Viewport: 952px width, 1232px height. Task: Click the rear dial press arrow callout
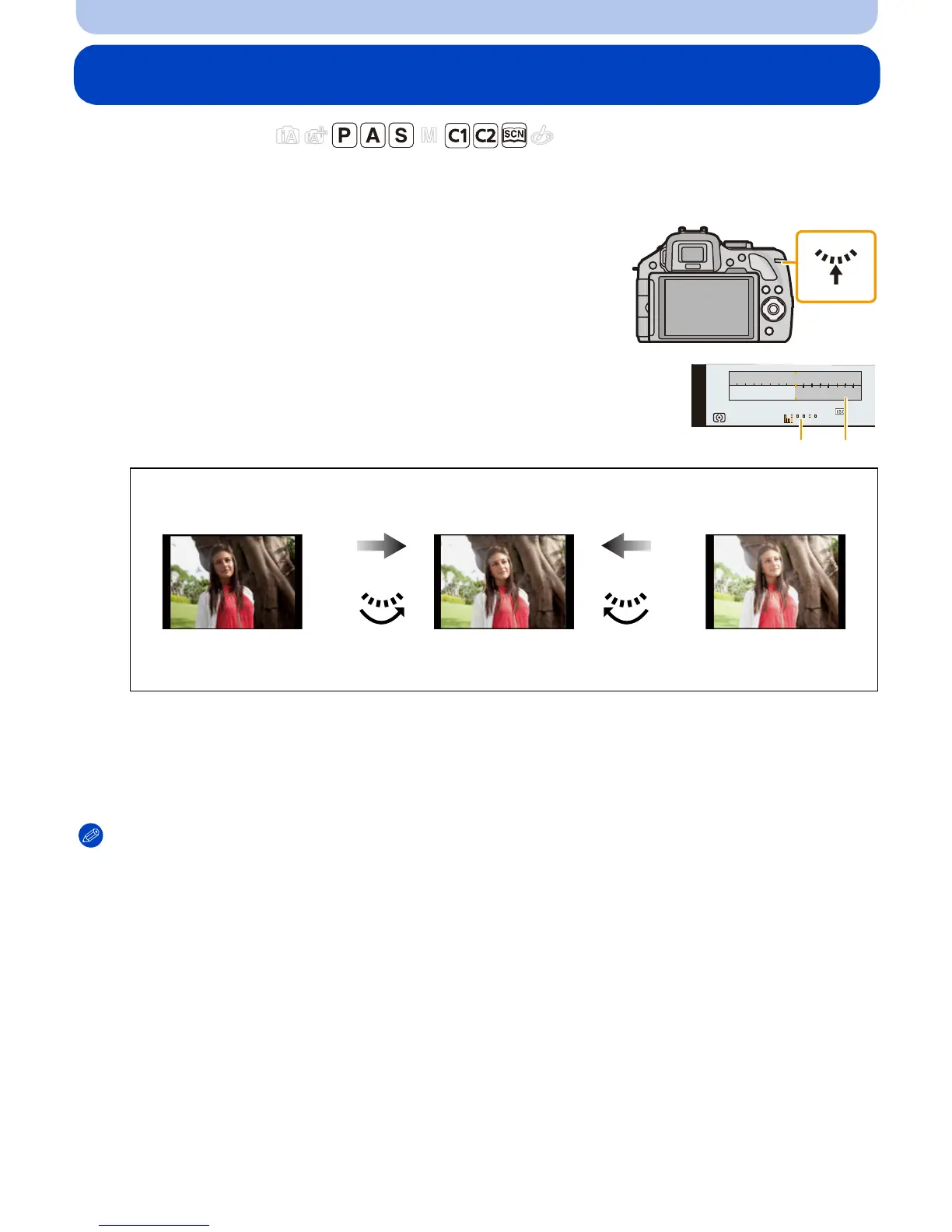(x=836, y=267)
